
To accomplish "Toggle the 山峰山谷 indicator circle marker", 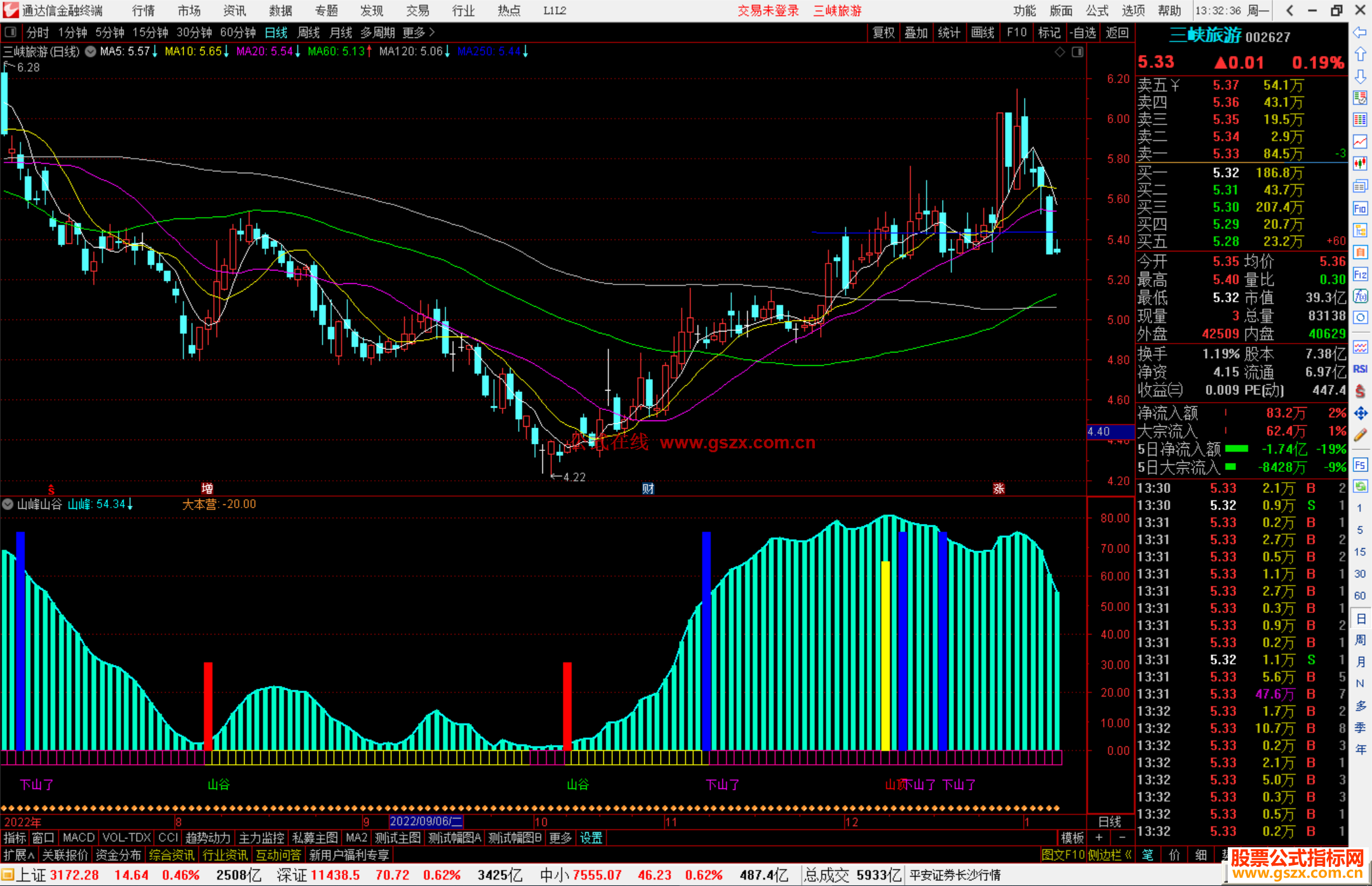I will (x=8, y=504).
